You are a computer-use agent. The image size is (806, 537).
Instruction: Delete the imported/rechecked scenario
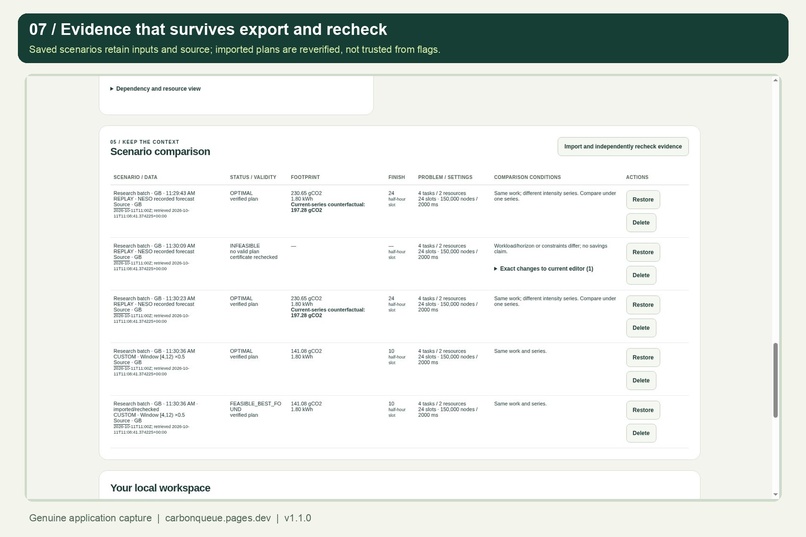point(640,433)
